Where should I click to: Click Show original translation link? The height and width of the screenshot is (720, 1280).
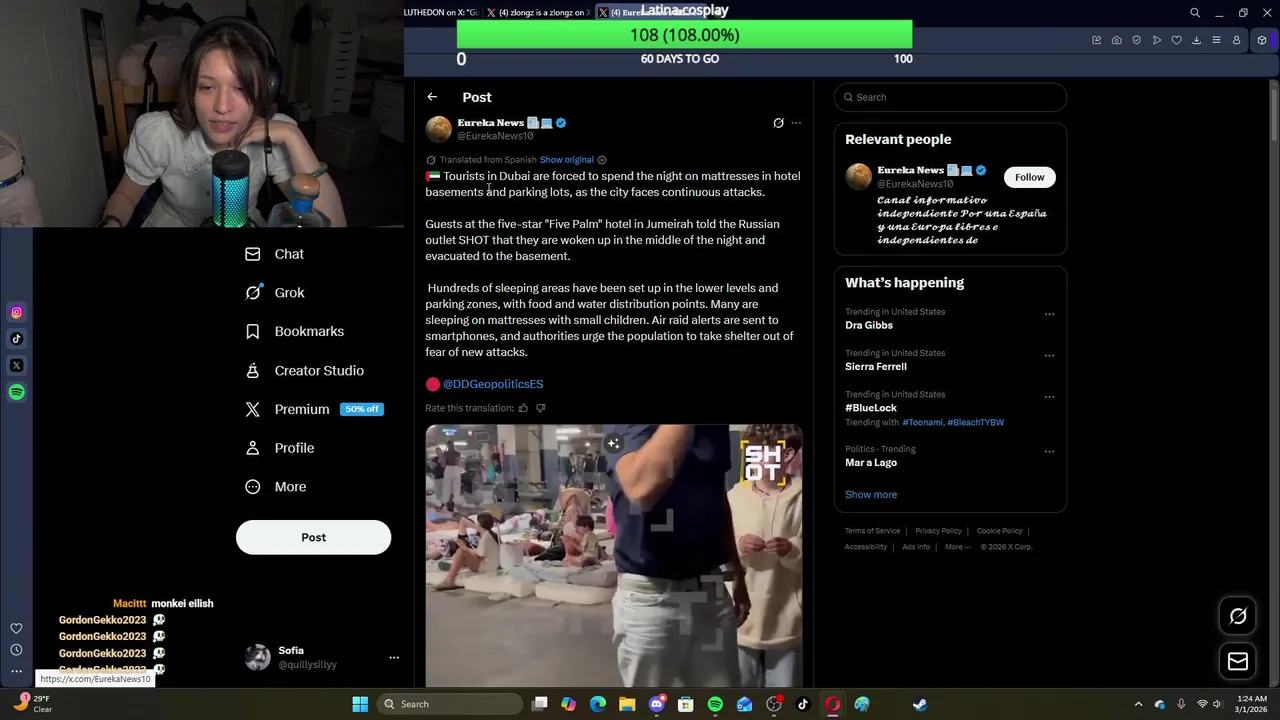click(566, 160)
